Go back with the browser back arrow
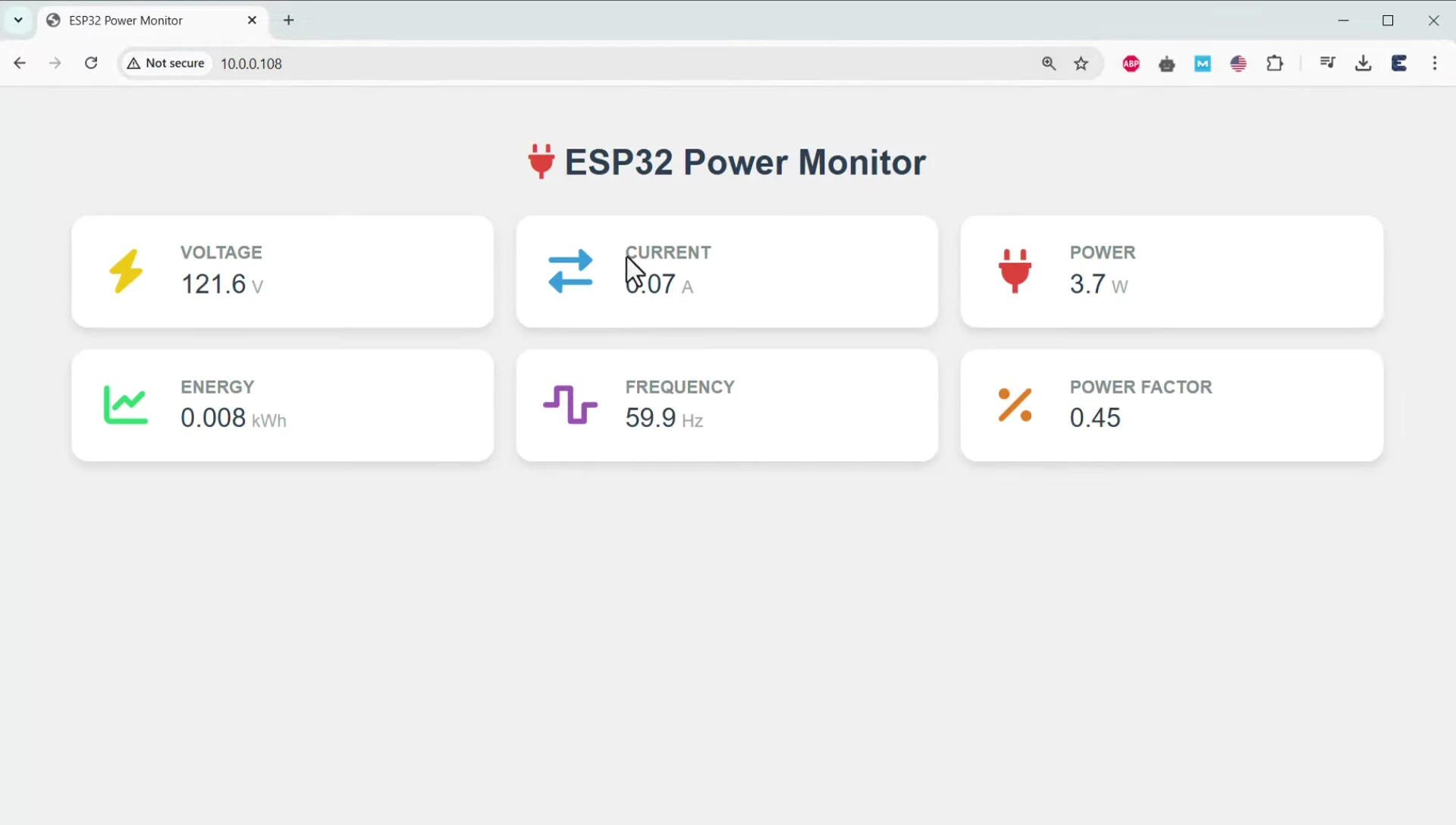Viewport: 1456px width, 825px height. click(20, 63)
